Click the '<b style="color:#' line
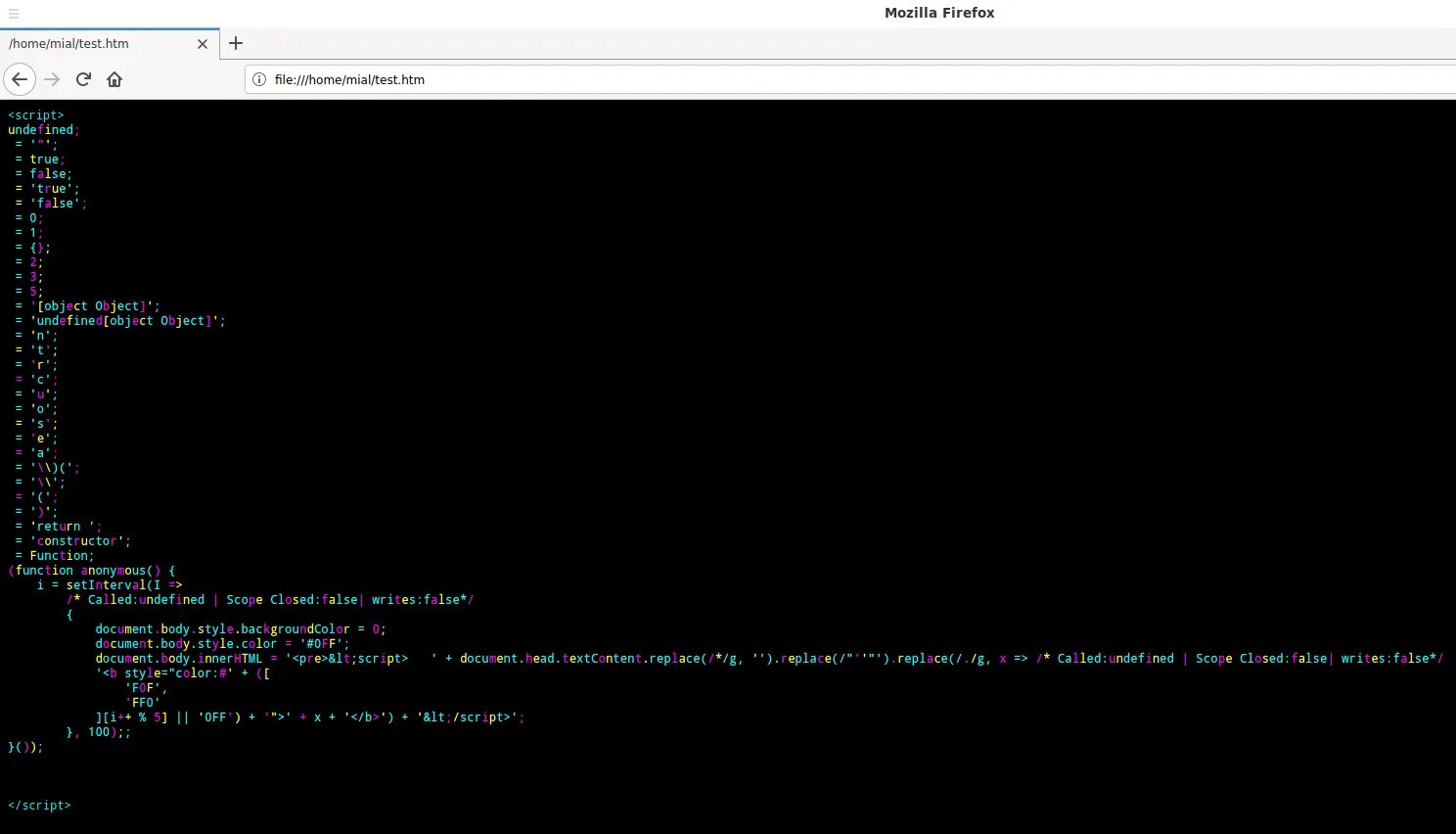The height and width of the screenshot is (834, 1456). [x=183, y=673]
